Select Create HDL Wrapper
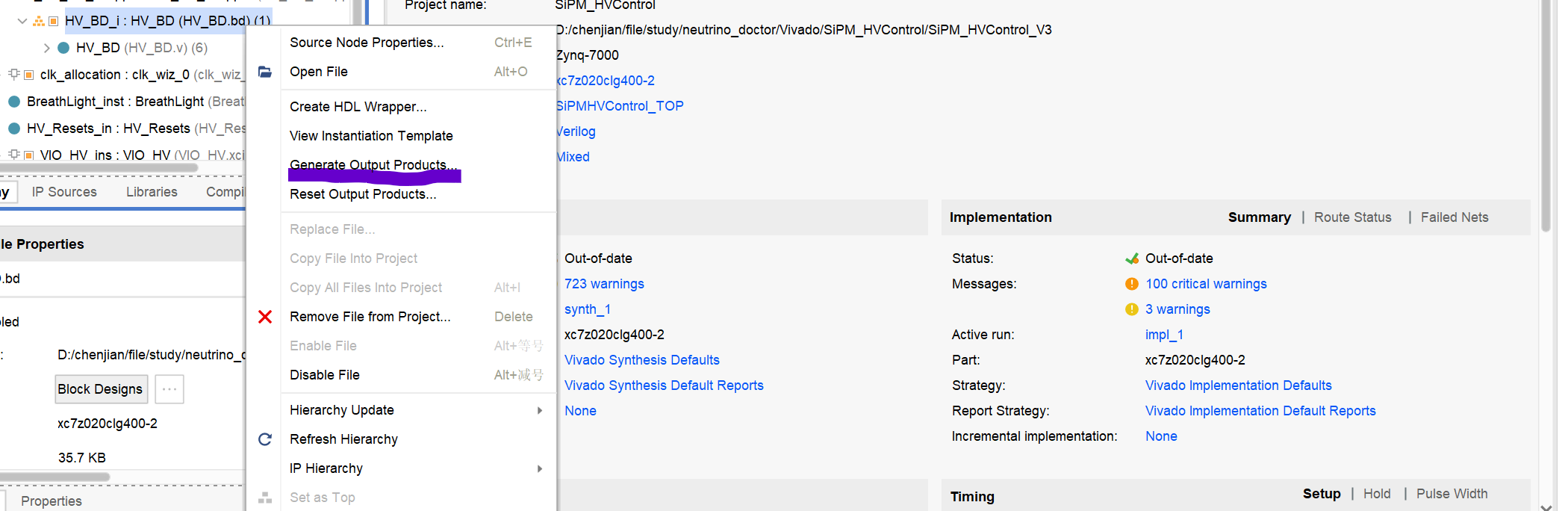1568x511 pixels. [x=418, y=107]
